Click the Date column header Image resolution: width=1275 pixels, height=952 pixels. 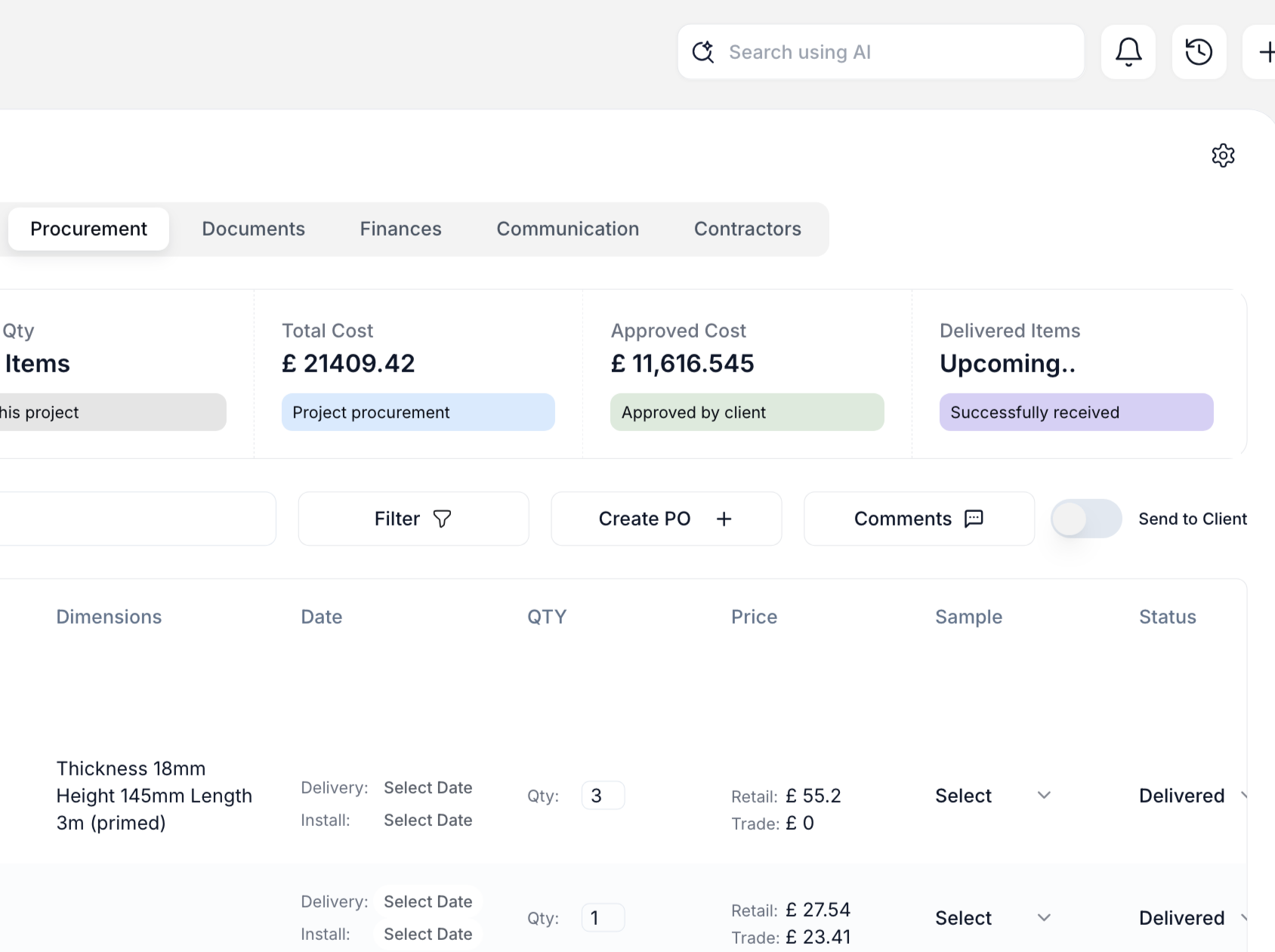tap(321, 617)
